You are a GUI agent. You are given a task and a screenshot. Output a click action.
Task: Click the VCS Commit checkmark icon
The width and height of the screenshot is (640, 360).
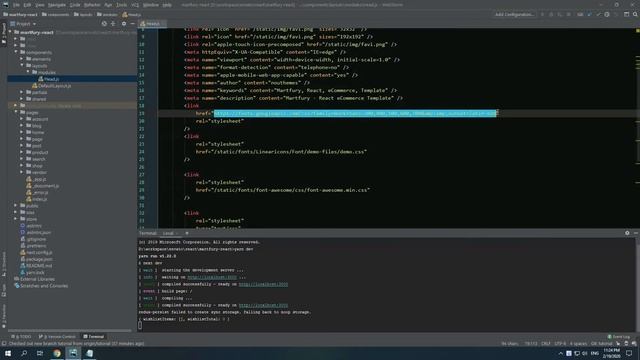coord(598,14)
